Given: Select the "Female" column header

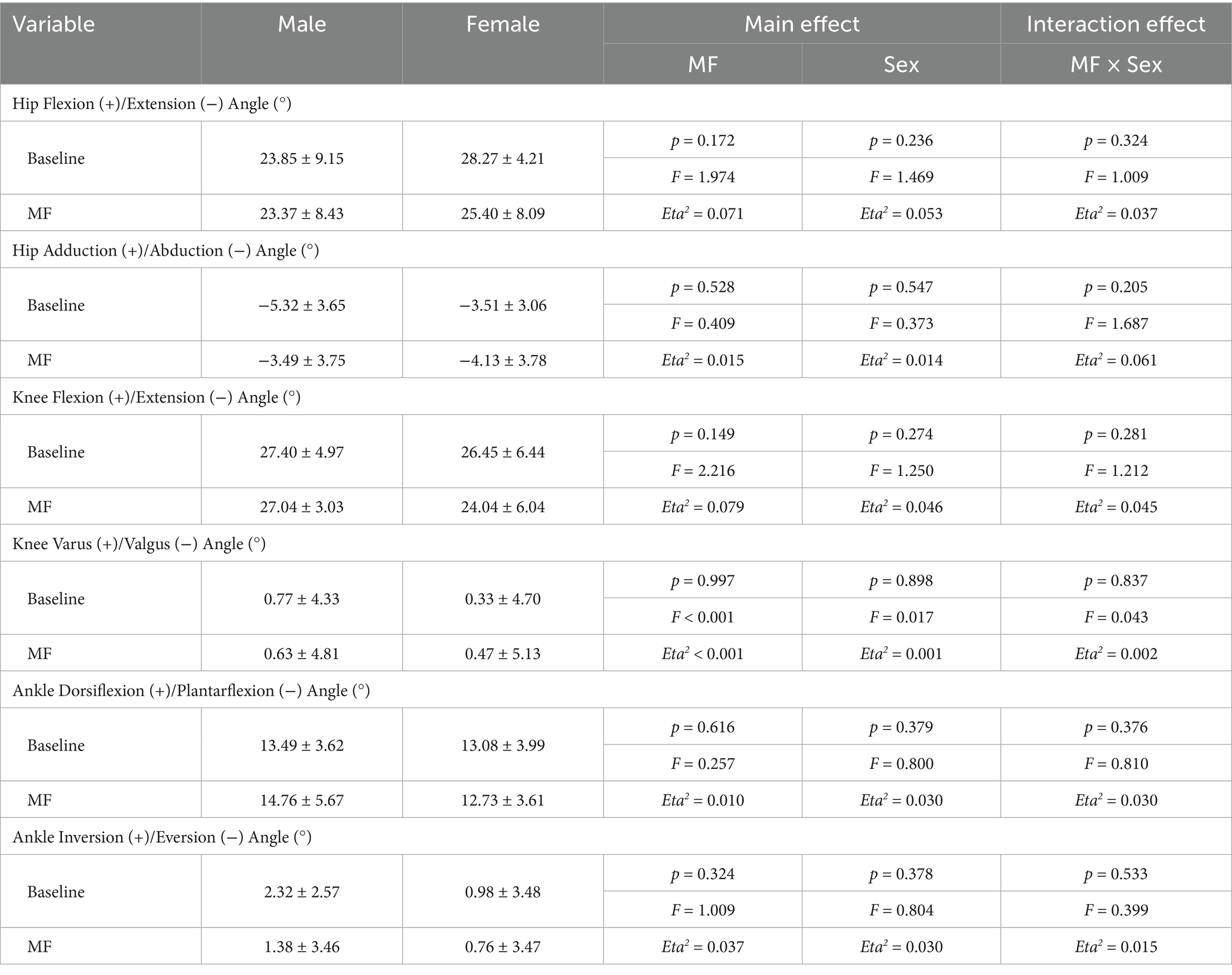Looking at the screenshot, I should [x=502, y=24].
